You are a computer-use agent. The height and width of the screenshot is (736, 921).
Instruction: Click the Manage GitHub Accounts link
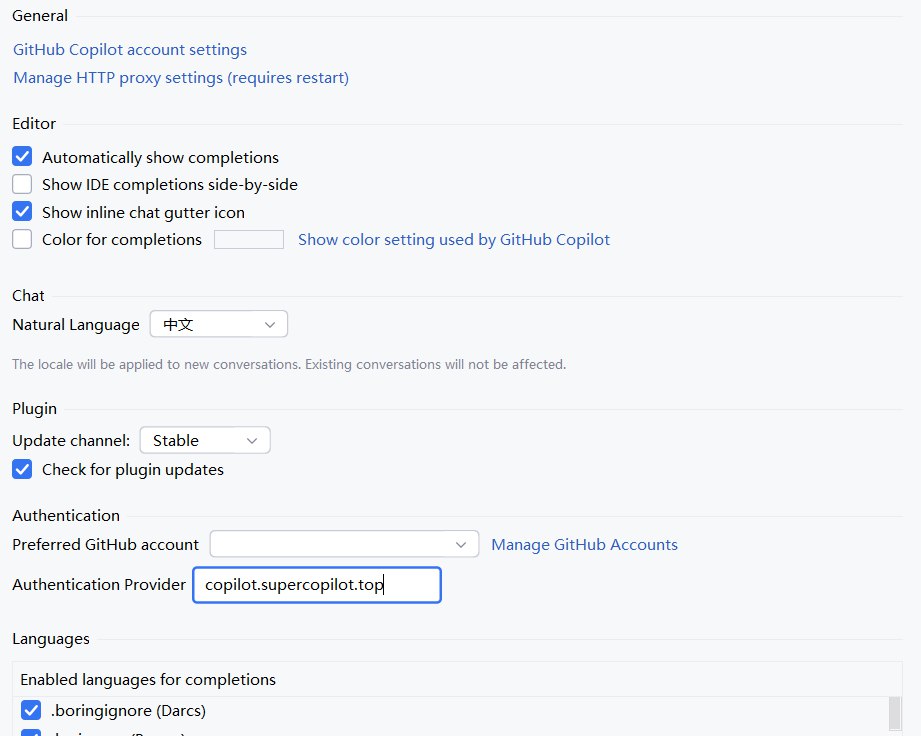584,545
